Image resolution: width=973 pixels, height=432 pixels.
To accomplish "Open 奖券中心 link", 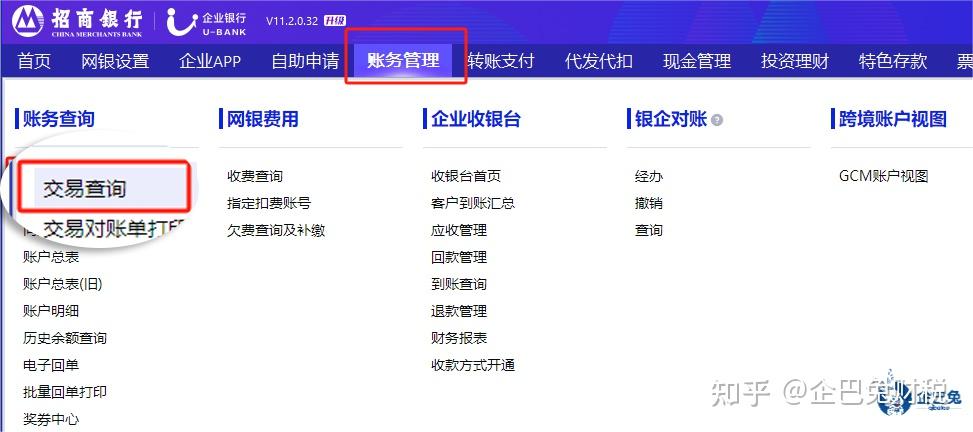I will point(51,420).
